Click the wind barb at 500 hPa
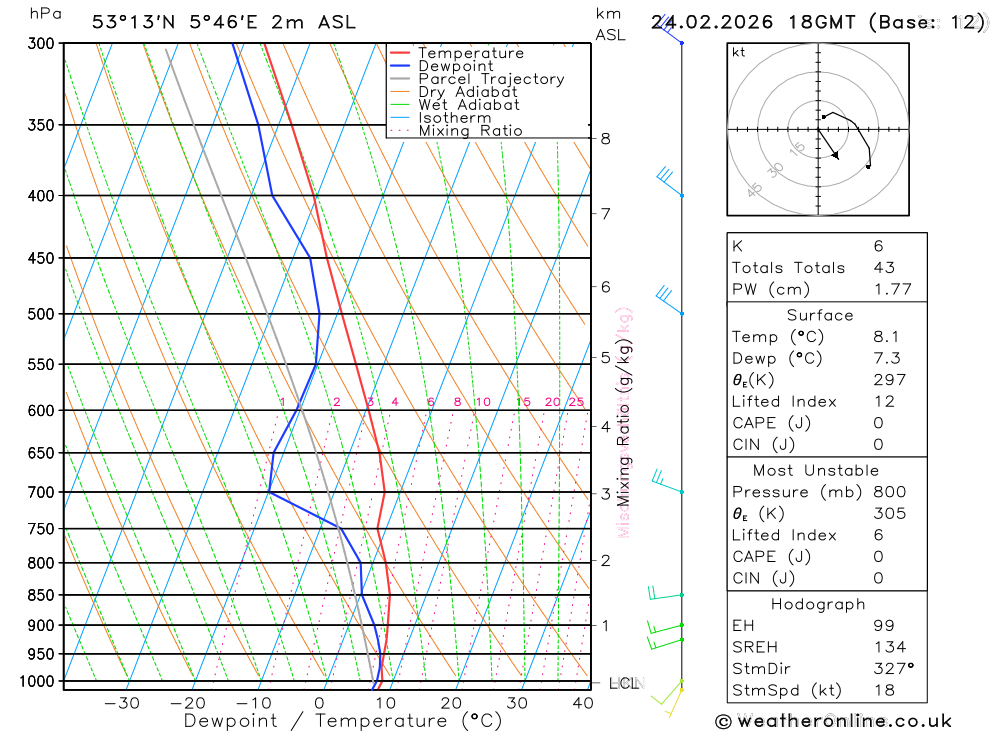The width and height of the screenshot is (1000, 733). click(669, 300)
